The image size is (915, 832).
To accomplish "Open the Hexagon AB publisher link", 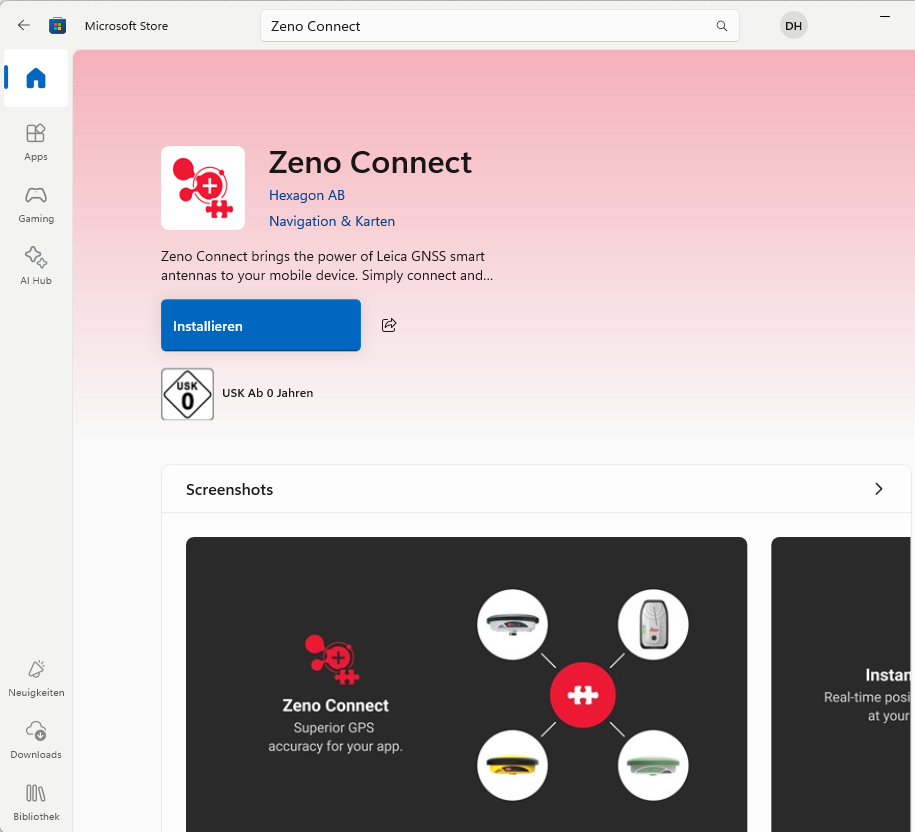I will coord(307,195).
